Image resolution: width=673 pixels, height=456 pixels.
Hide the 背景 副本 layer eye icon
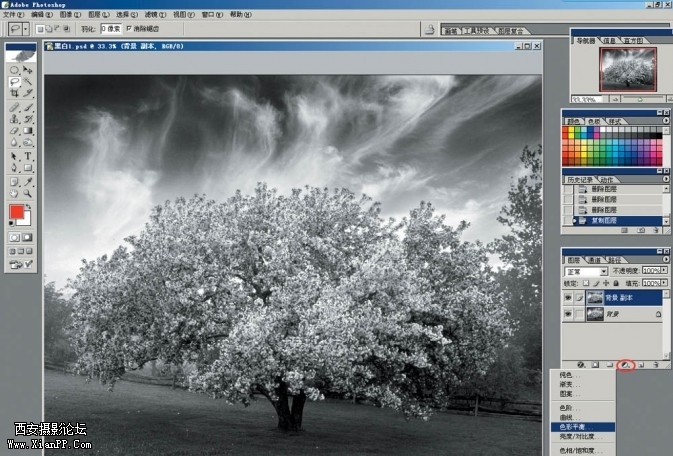pos(568,297)
